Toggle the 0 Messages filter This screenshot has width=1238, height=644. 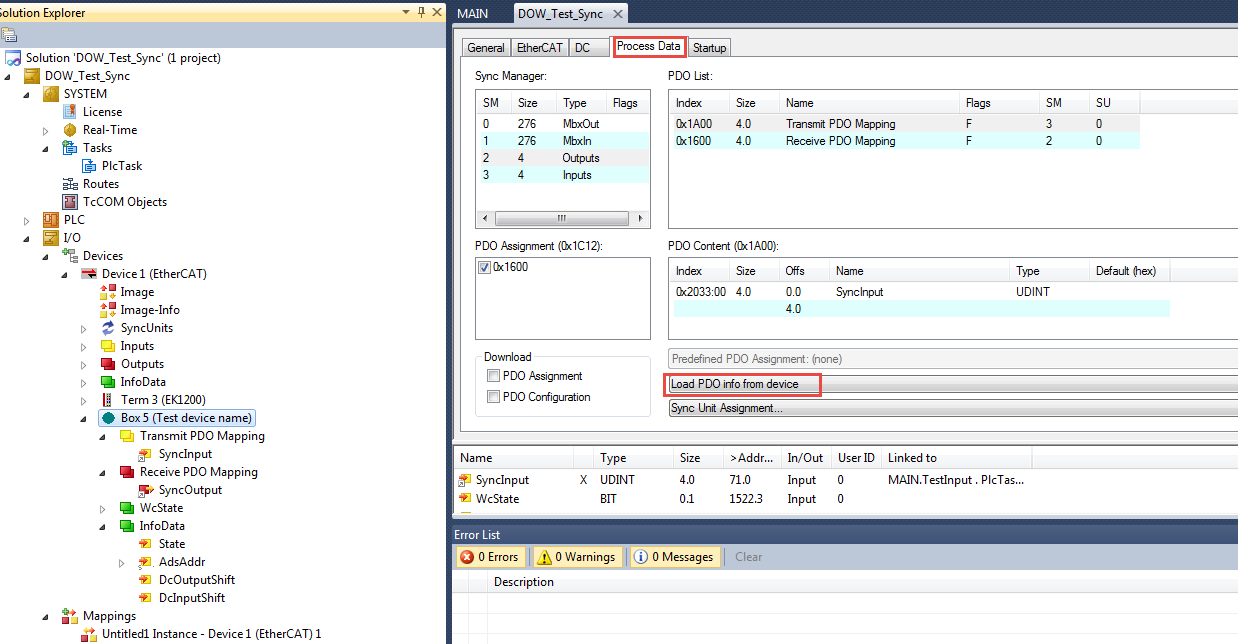[674, 557]
